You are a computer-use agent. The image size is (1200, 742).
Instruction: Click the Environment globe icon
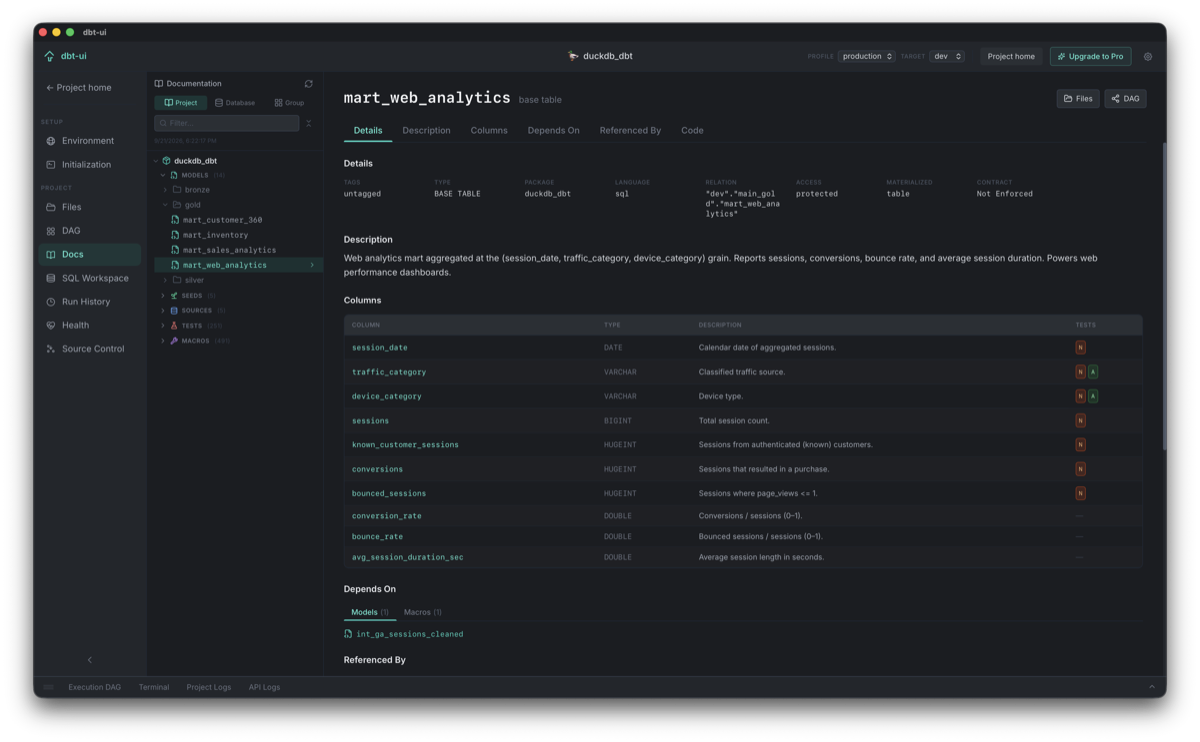coord(51,141)
